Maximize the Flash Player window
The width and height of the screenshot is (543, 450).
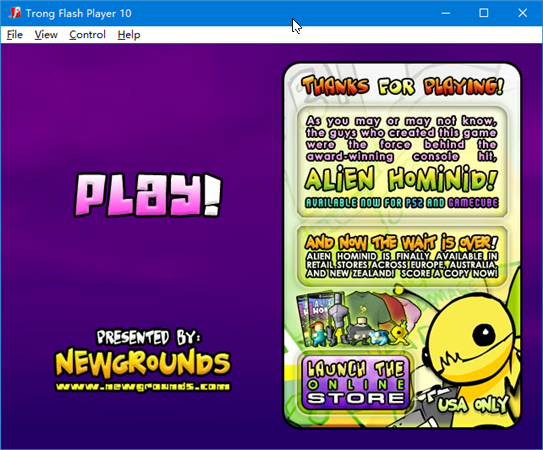click(x=484, y=13)
